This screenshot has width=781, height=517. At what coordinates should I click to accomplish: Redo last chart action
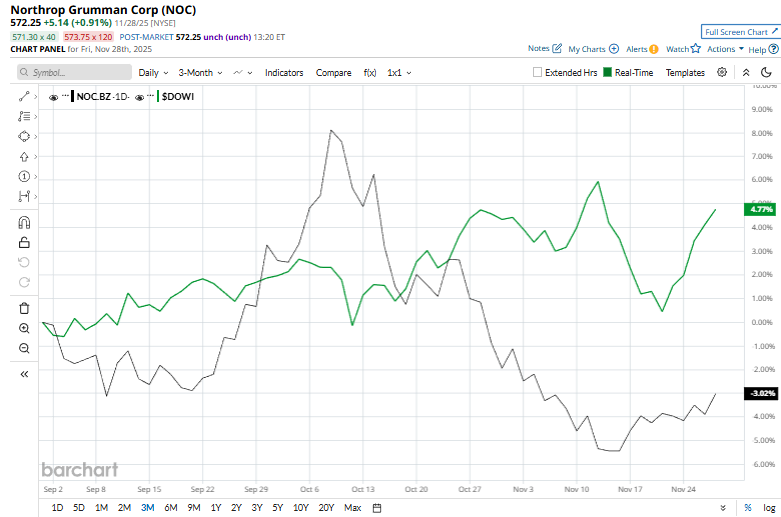[24, 282]
